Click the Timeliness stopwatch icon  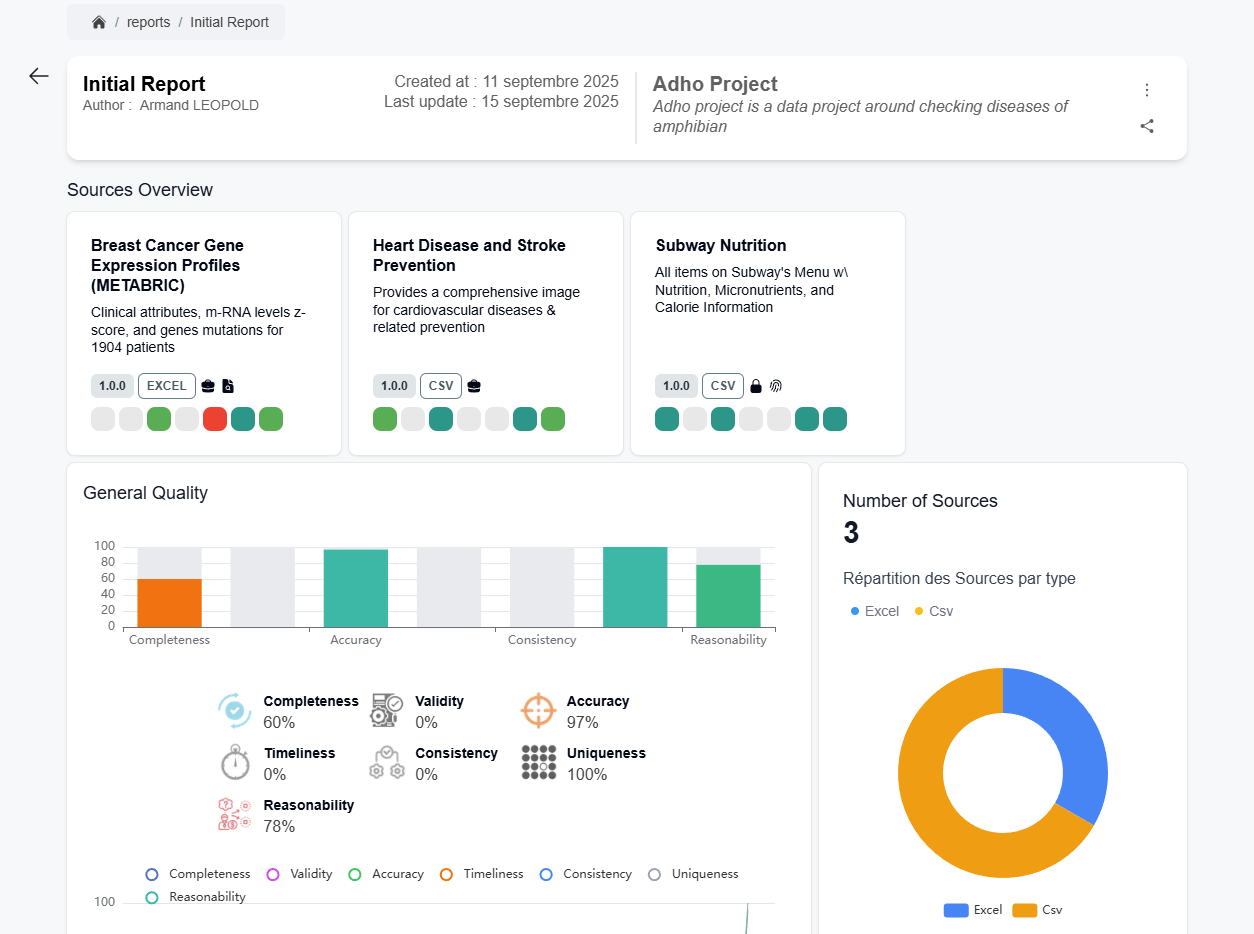coord(235,762)
